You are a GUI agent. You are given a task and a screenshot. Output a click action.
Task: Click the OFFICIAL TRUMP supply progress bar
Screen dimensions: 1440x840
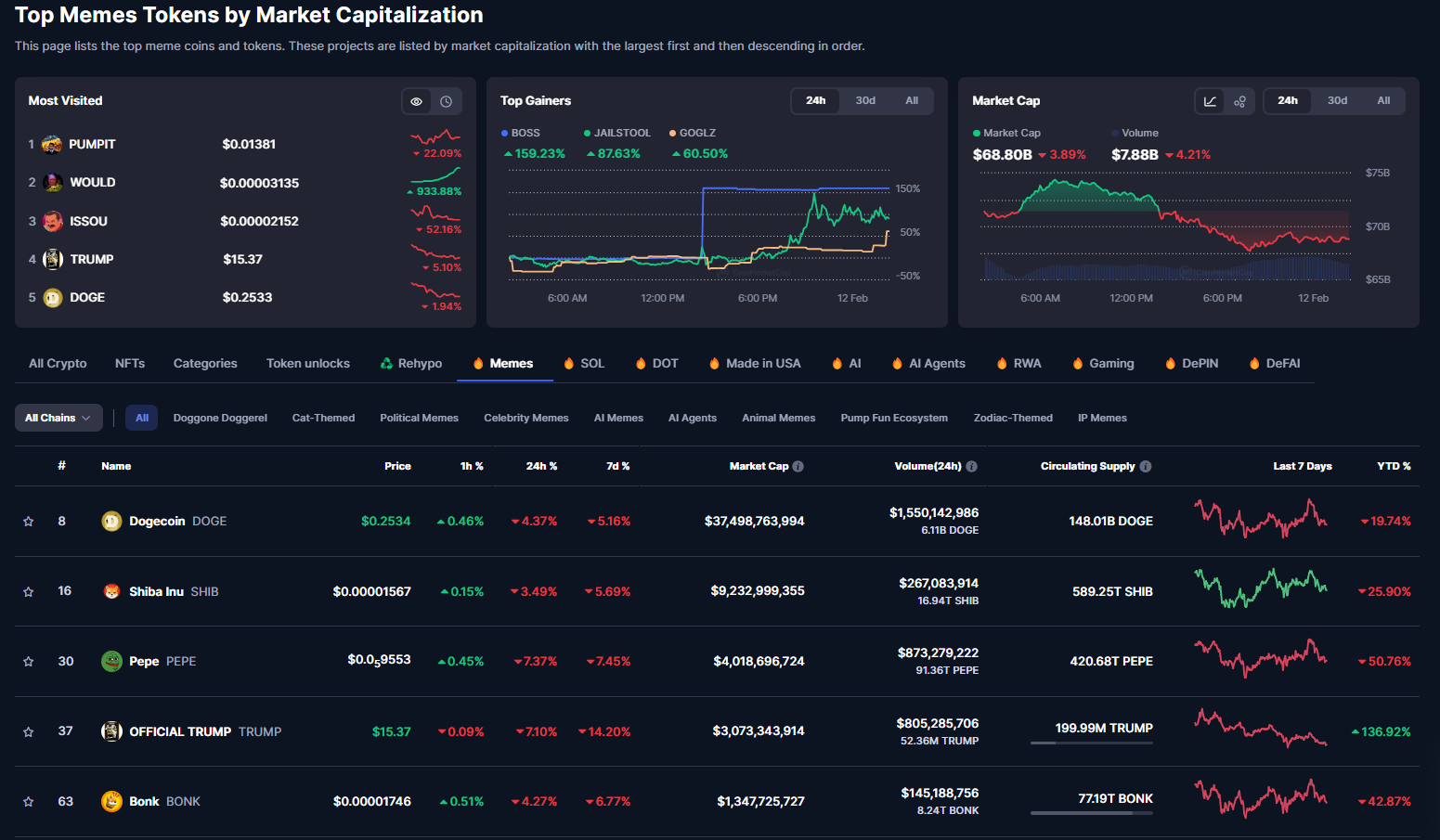tap(1092, 743)
